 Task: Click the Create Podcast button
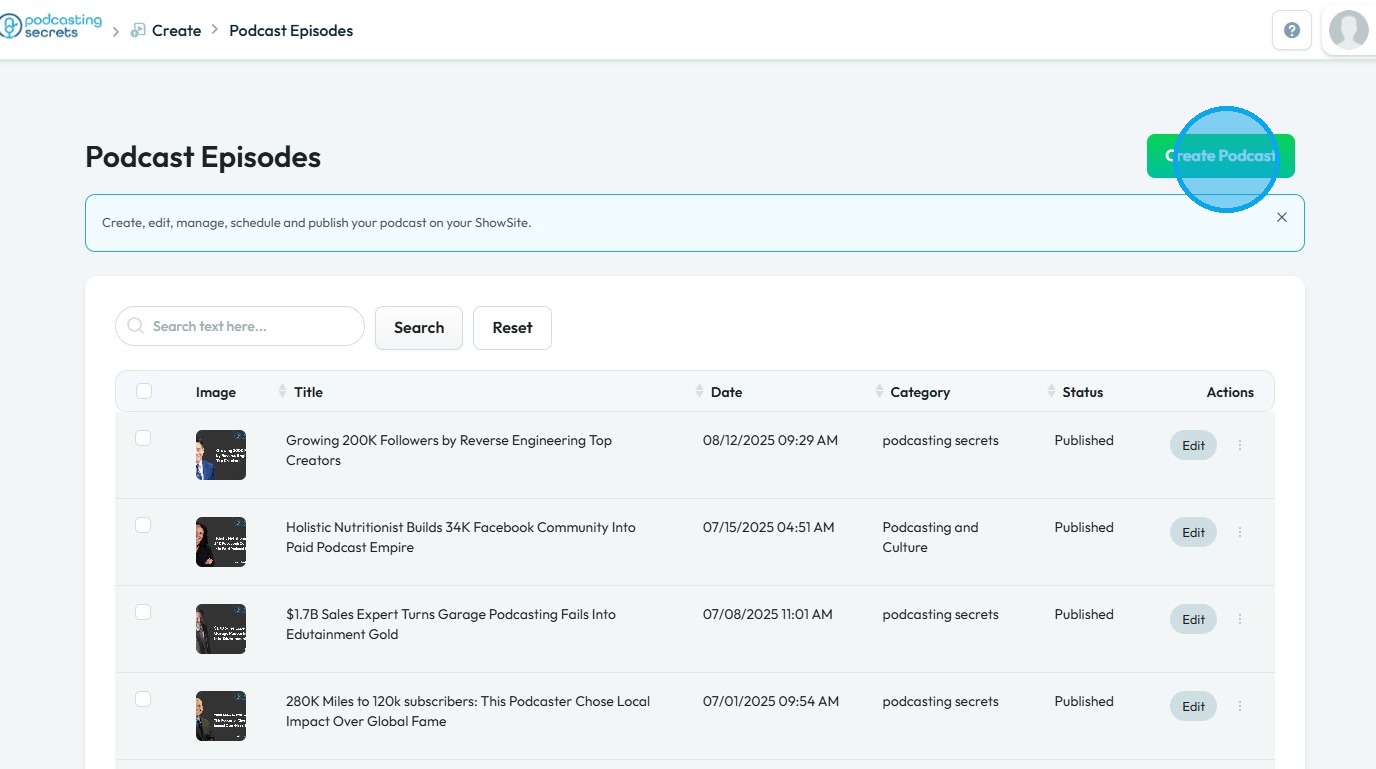pos(1220,156)
